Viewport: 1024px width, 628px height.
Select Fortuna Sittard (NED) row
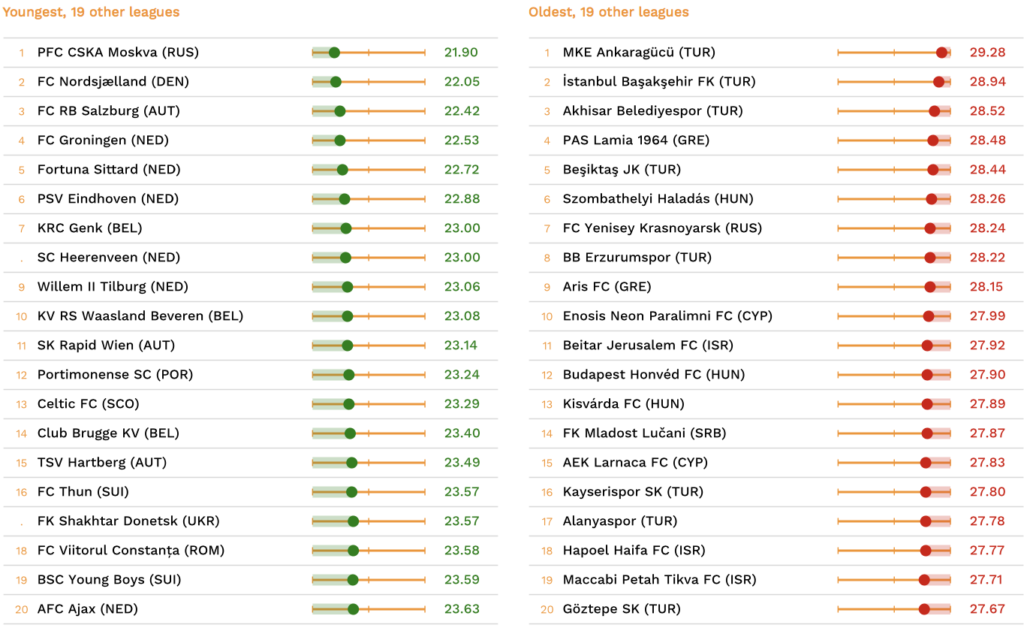250,170
